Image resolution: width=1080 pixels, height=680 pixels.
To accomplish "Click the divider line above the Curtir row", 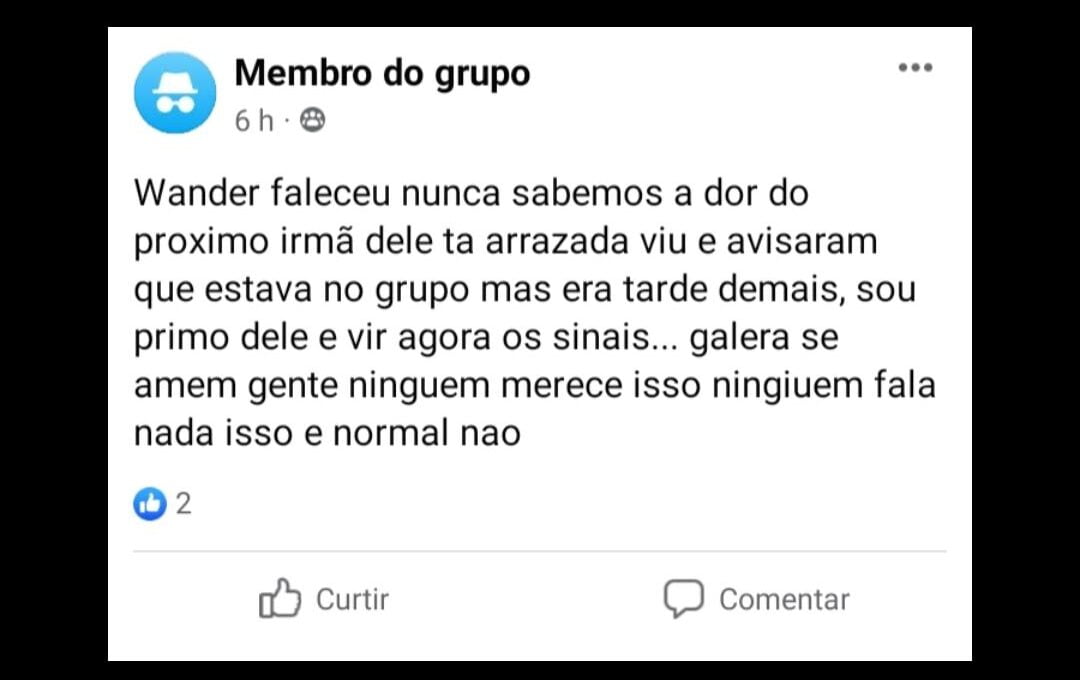I will 540,551.
